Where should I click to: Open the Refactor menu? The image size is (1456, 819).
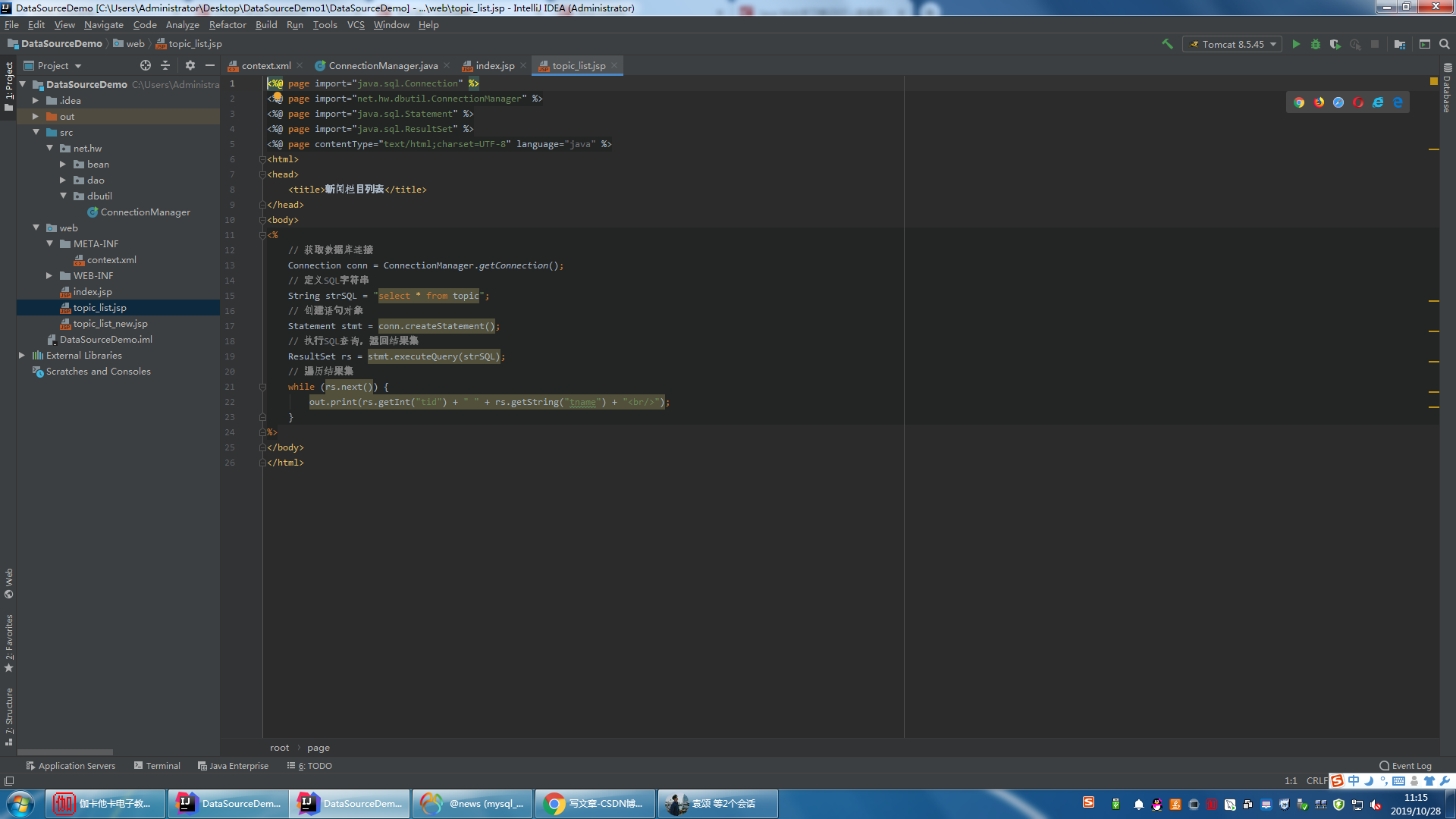coord(227,24)
